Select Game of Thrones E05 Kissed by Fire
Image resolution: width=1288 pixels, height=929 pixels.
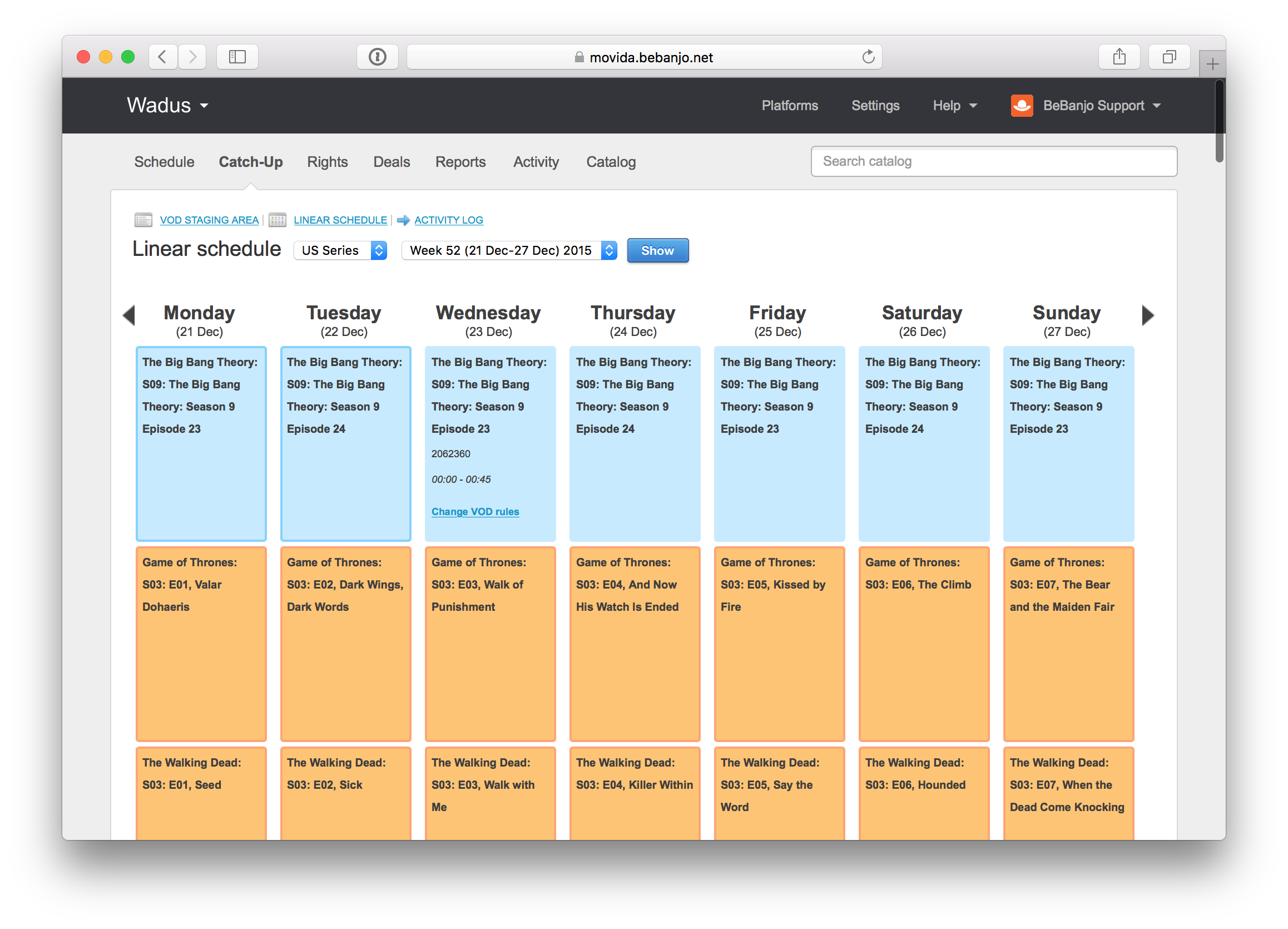pyautogui.click(x=779, y=644)
